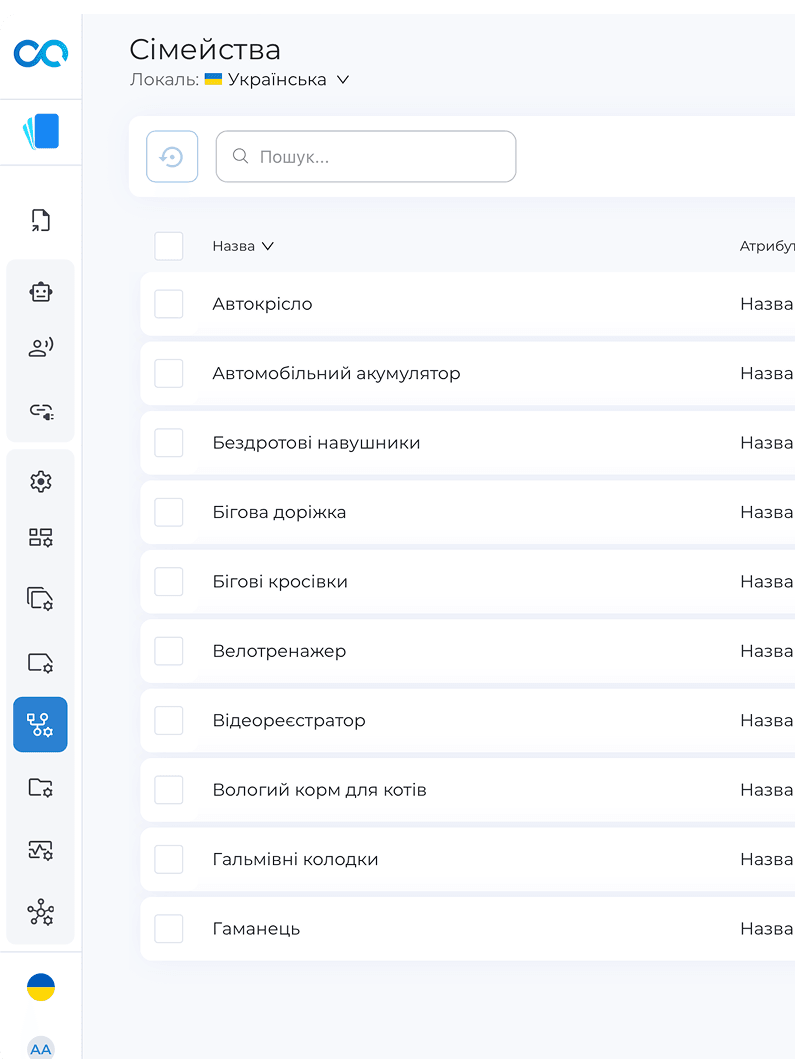Open the AA user avatar

(41, 1048)
